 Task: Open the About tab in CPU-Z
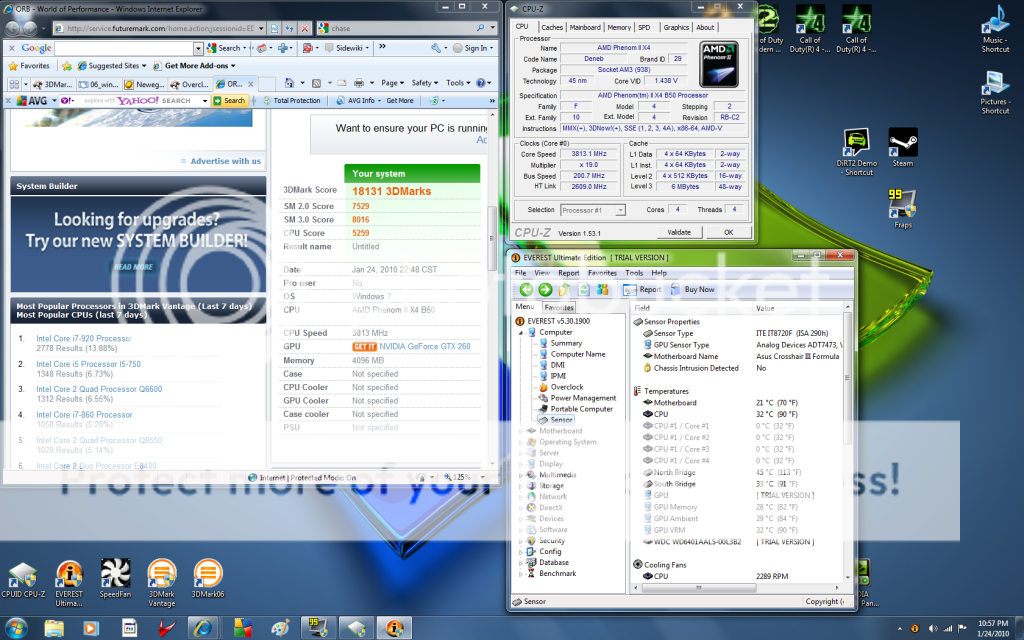705,27
